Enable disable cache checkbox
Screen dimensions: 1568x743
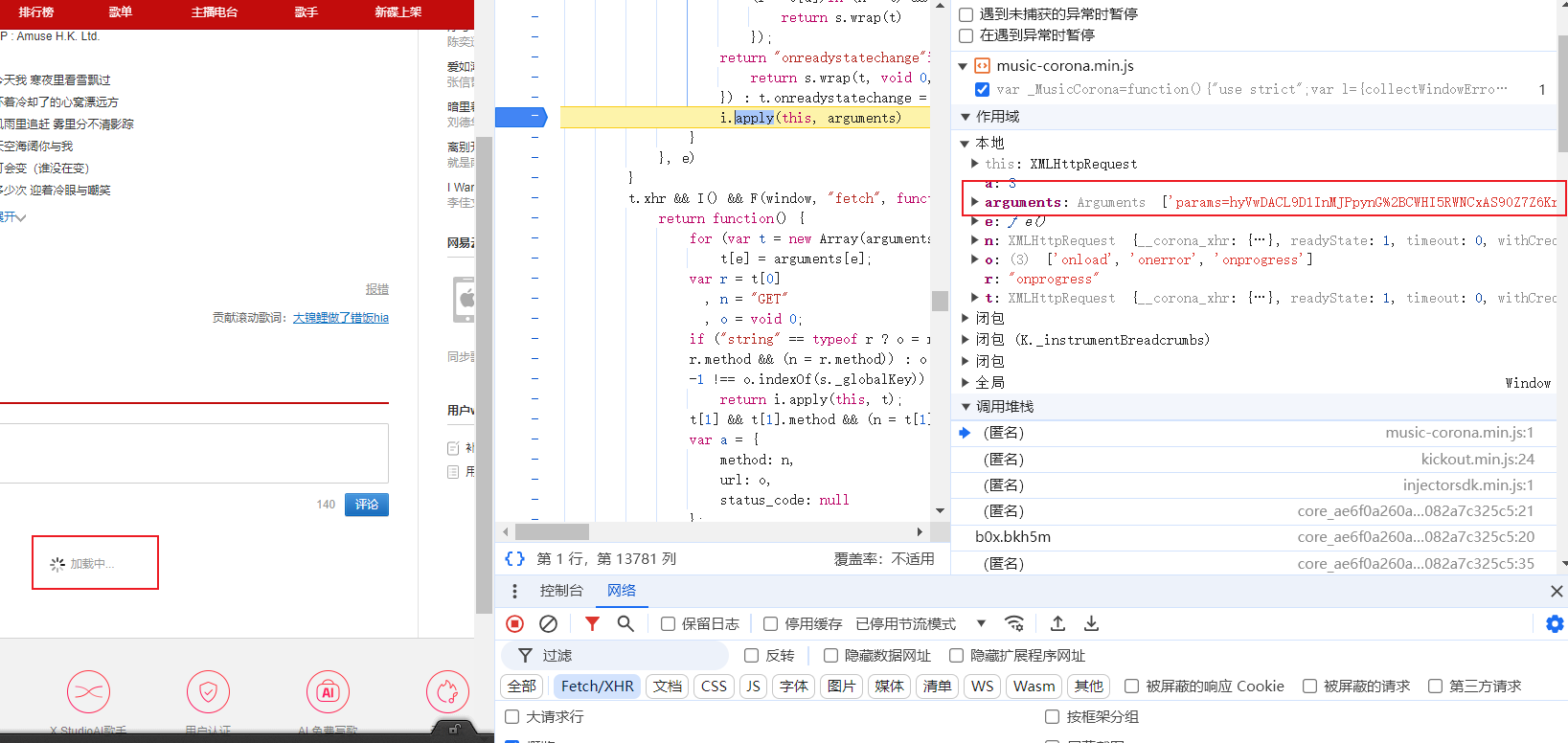770,623
